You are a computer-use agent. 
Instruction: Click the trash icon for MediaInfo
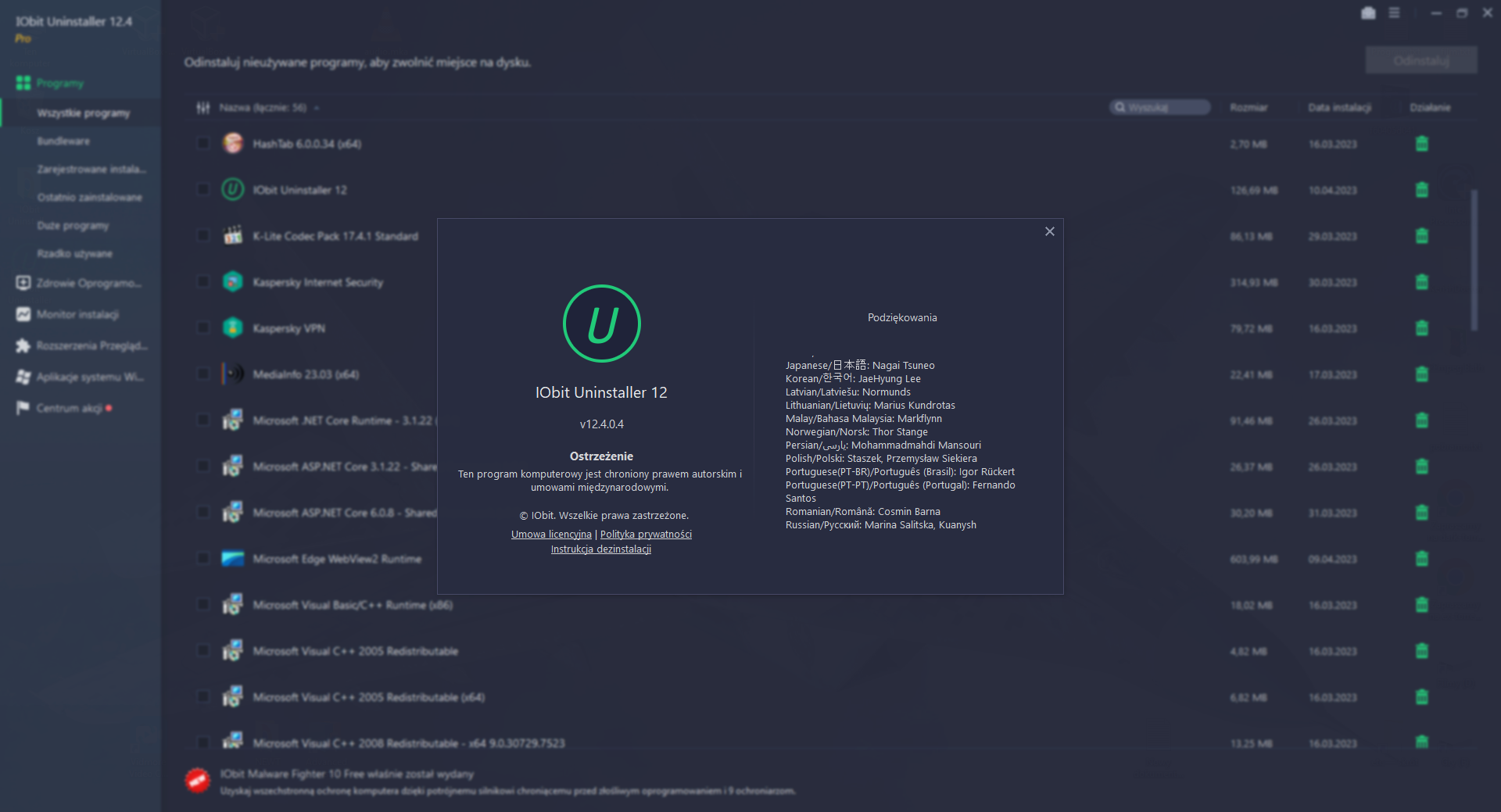tap(1422, 374)
